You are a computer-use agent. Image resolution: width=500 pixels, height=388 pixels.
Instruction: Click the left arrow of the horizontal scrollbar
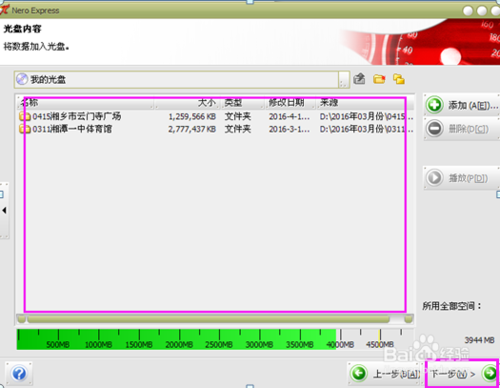pos(22,319)
